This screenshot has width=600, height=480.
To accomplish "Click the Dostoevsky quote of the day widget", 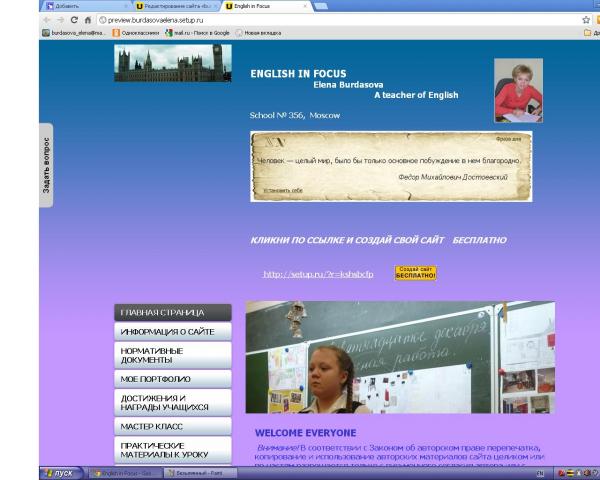I will [391, 167].
